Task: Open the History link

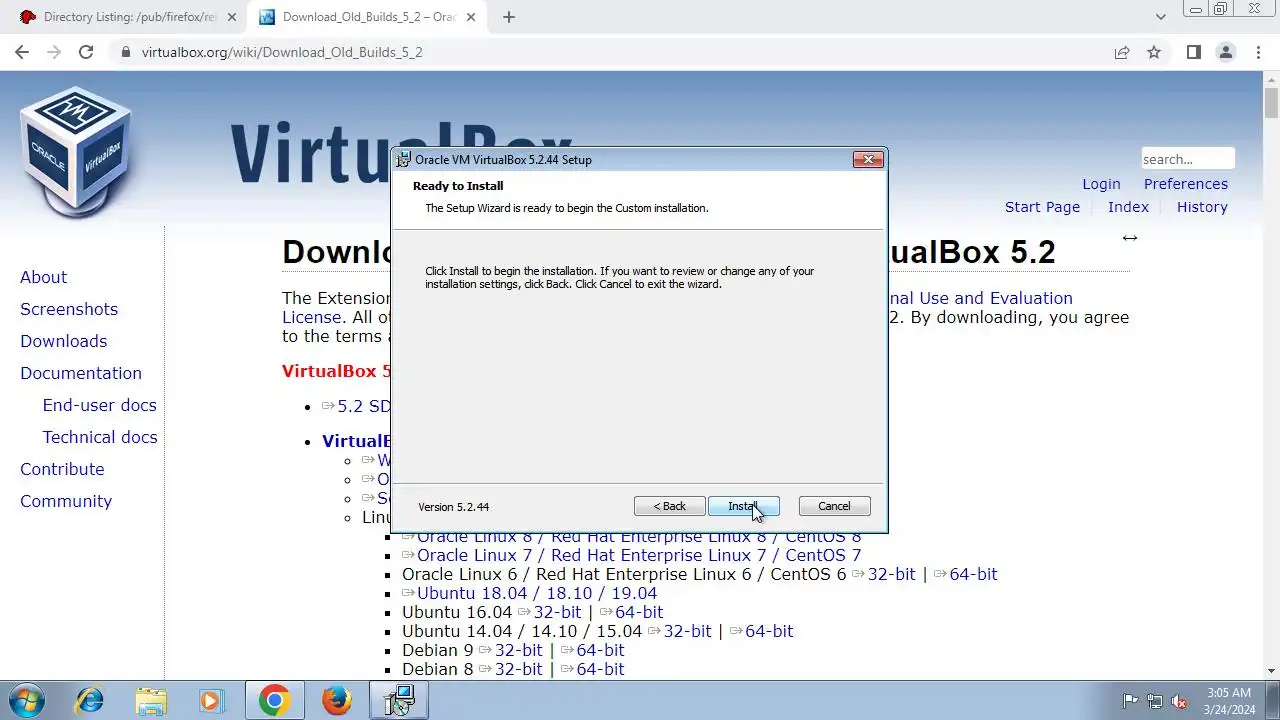Action: click(x=1202, y=207)
